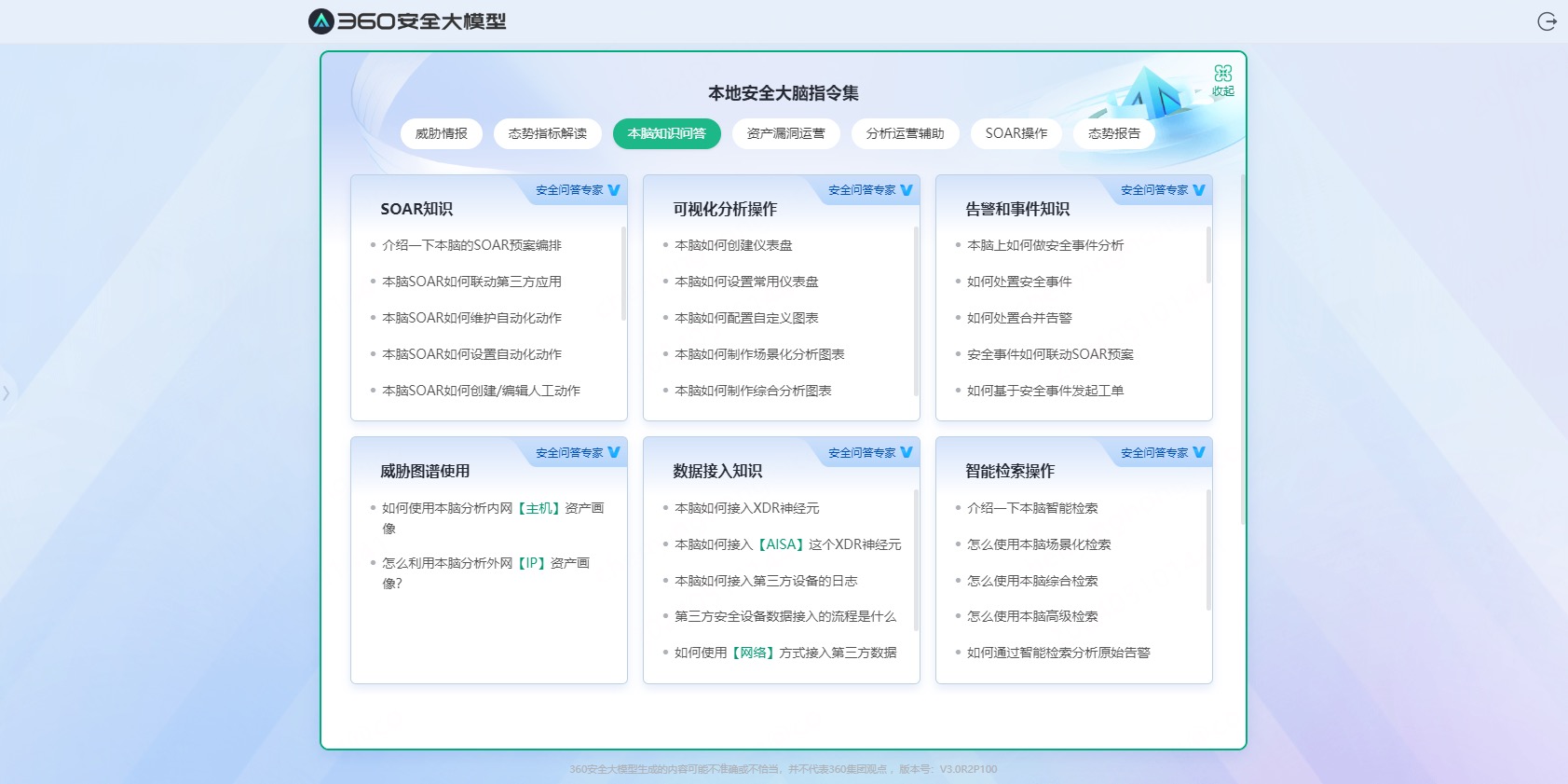
Task: Select 怎么使用本脑高级检索
Action: (x=1032, y=616)
